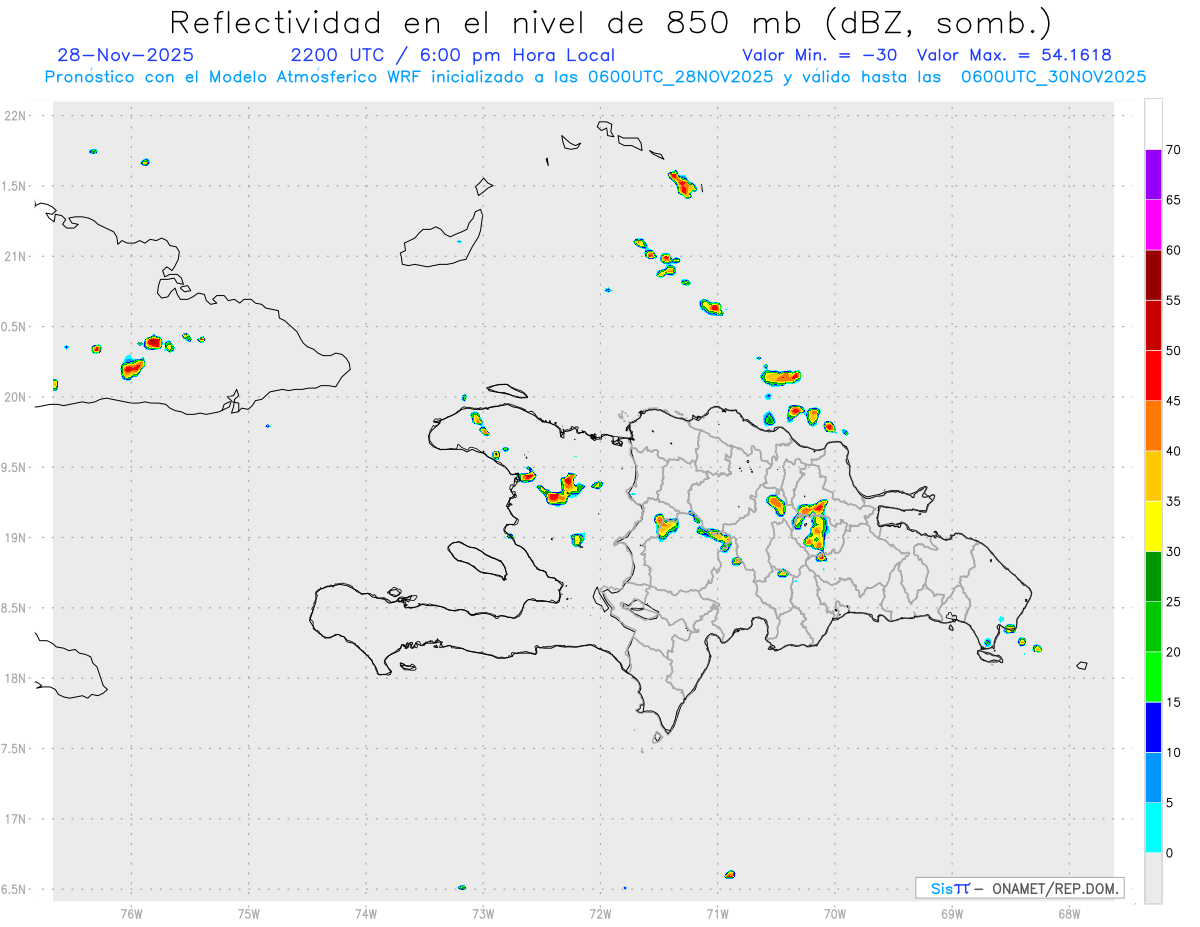This screenshot has height=927, width=1200.
Task: Click the colorbar tick label '35'
Action: (1173, 501)
